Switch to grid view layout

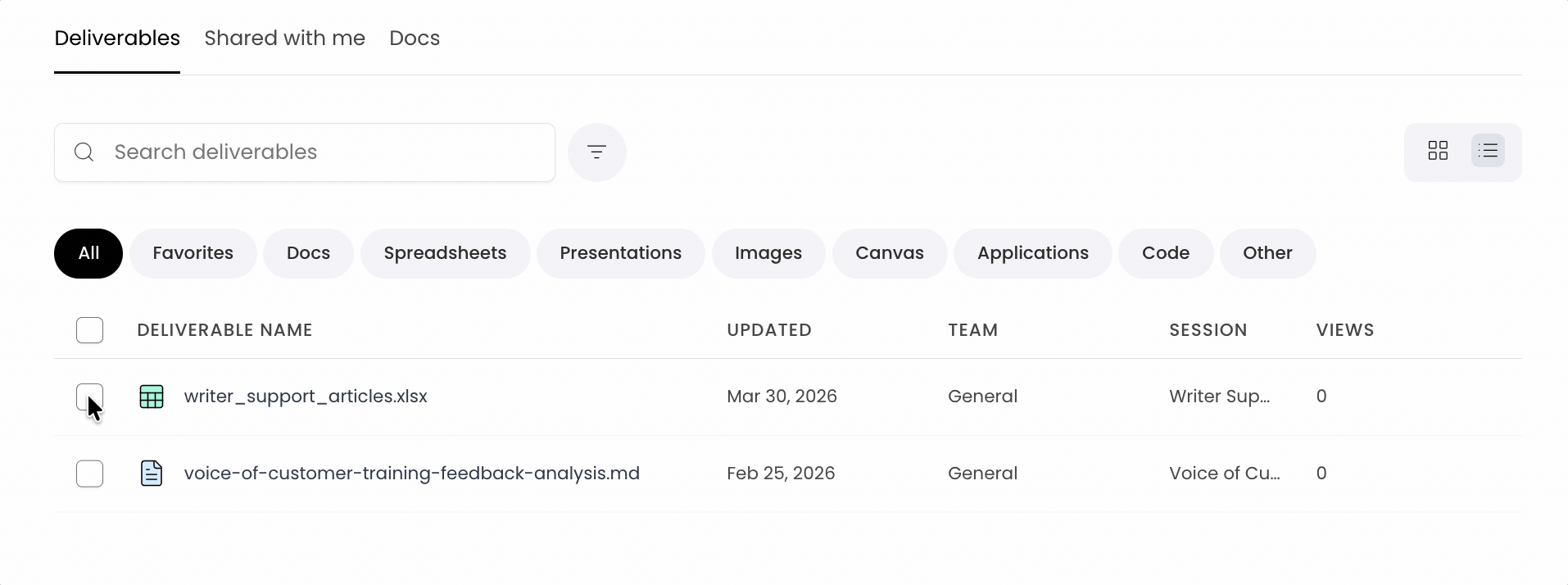[1438, 151]
